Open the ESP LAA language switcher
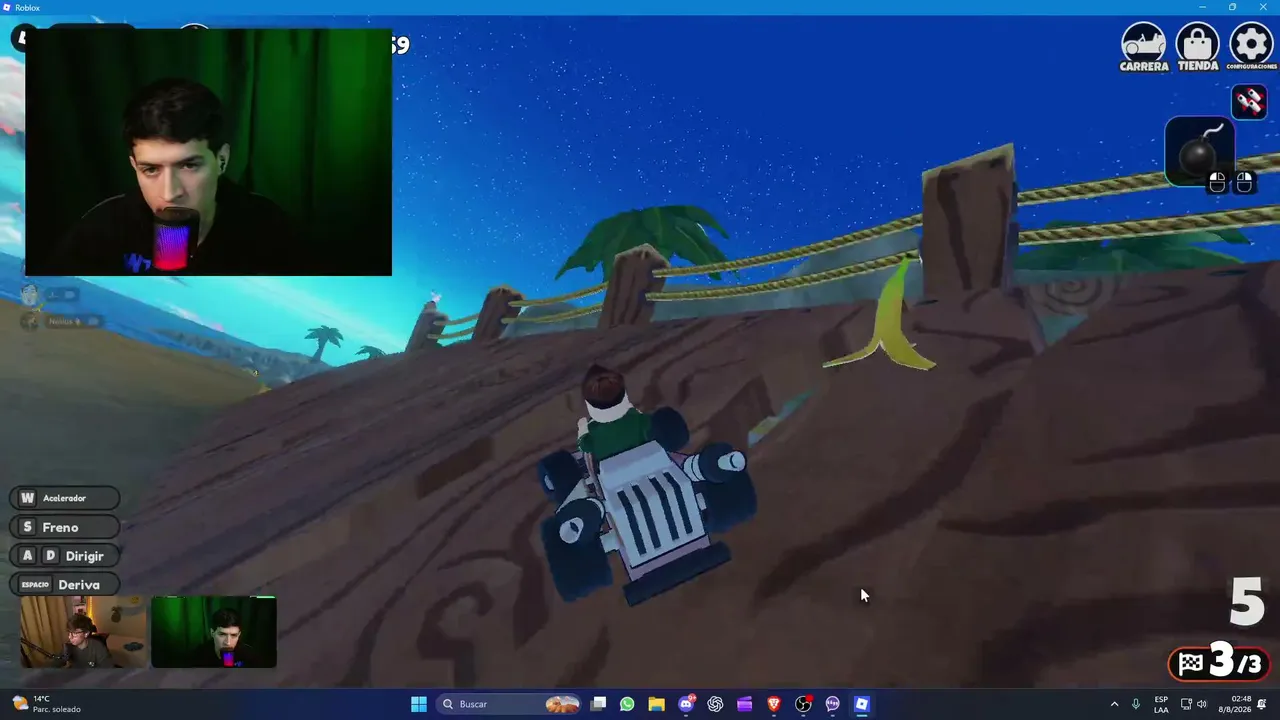1280x720 pixels. pos(1161,704)
